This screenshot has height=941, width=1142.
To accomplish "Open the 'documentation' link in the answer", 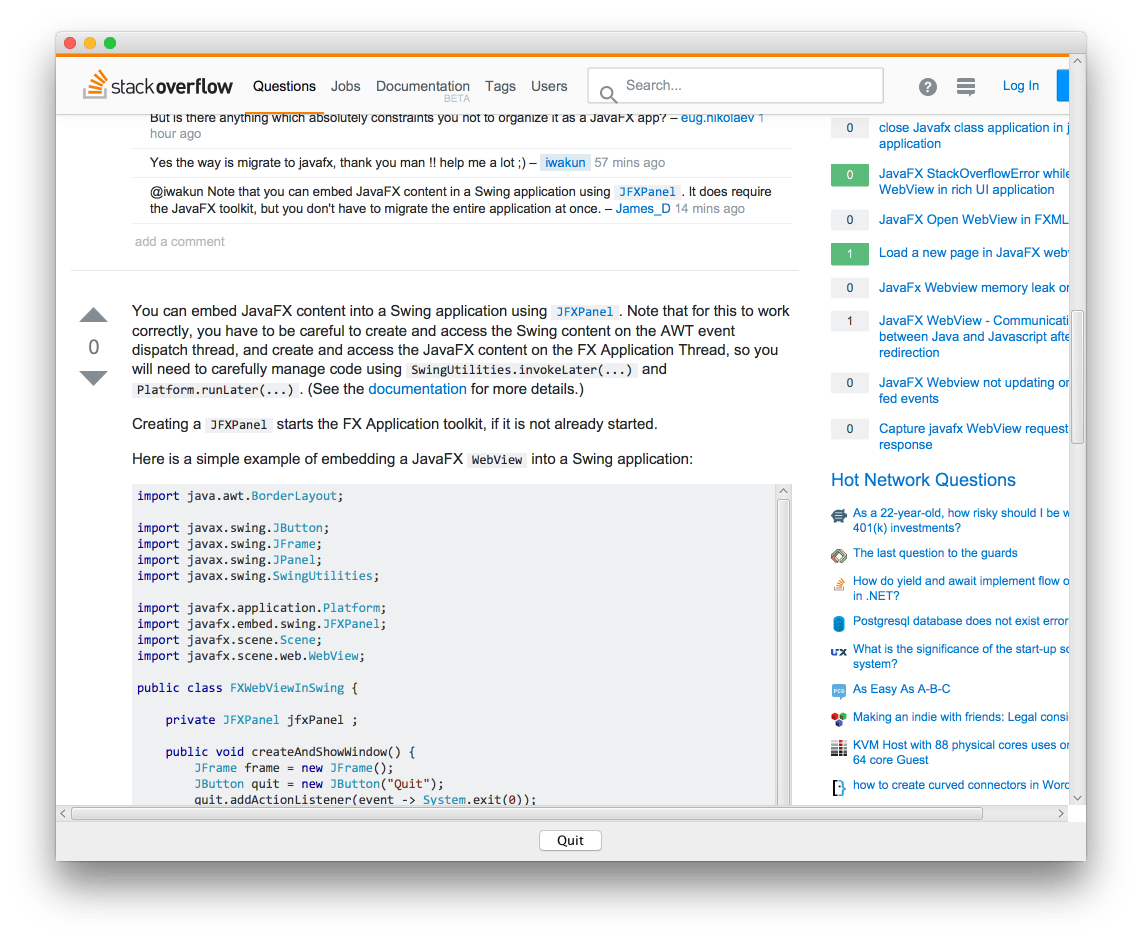I will click(417, 389).
